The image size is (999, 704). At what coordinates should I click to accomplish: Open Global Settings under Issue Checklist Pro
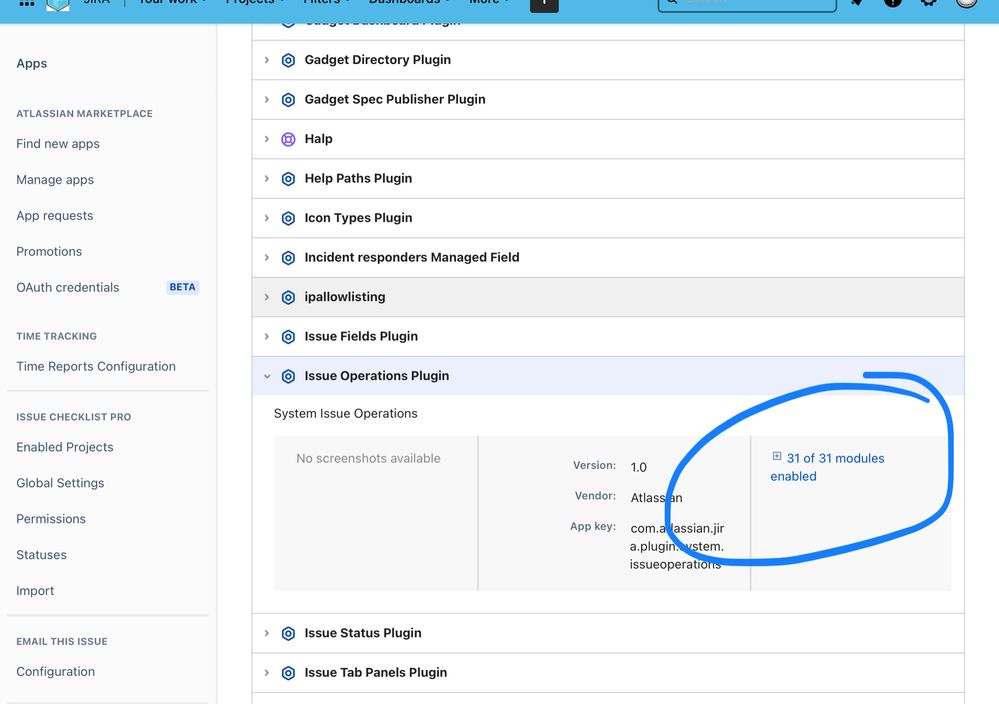click(x=60, y=483)
